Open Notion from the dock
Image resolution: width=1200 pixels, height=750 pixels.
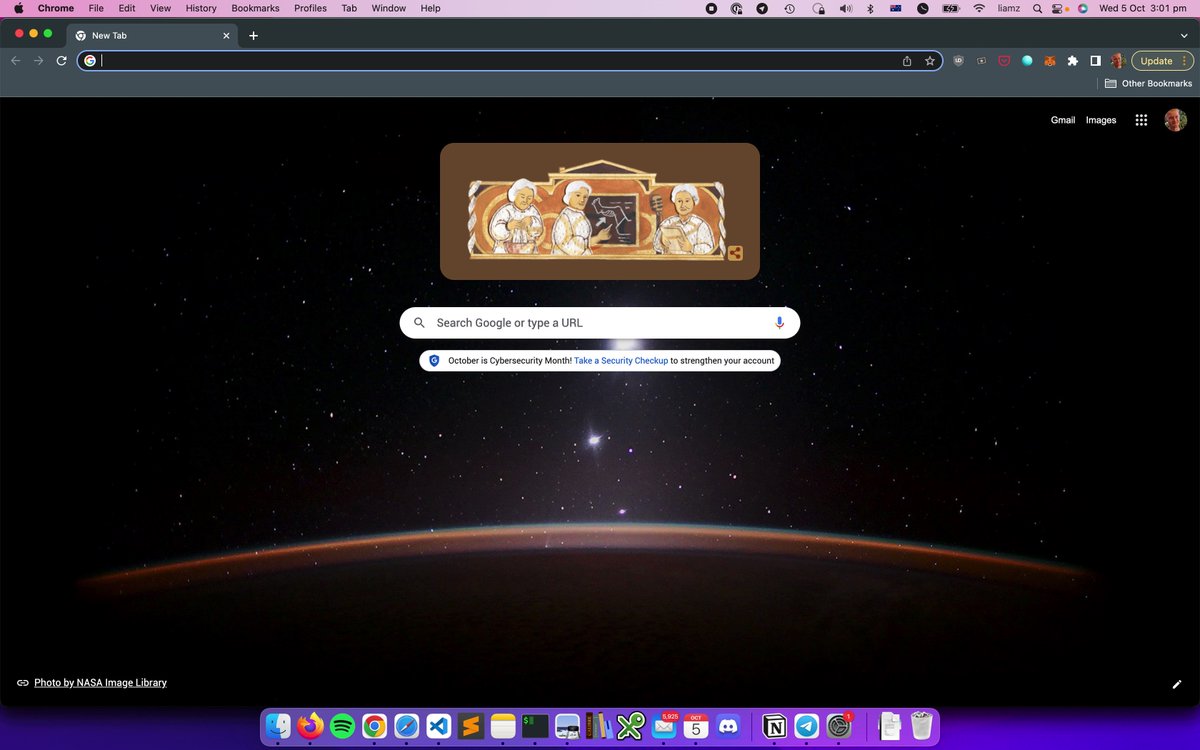[774, 725]
